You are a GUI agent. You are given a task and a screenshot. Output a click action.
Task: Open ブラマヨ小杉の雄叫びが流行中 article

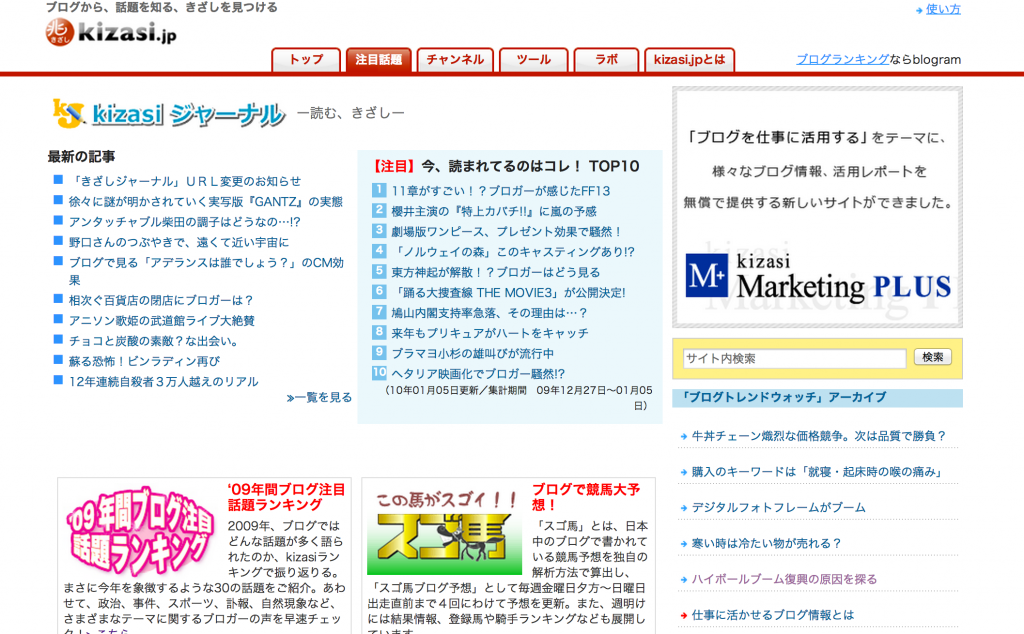[x=472, y=353]
